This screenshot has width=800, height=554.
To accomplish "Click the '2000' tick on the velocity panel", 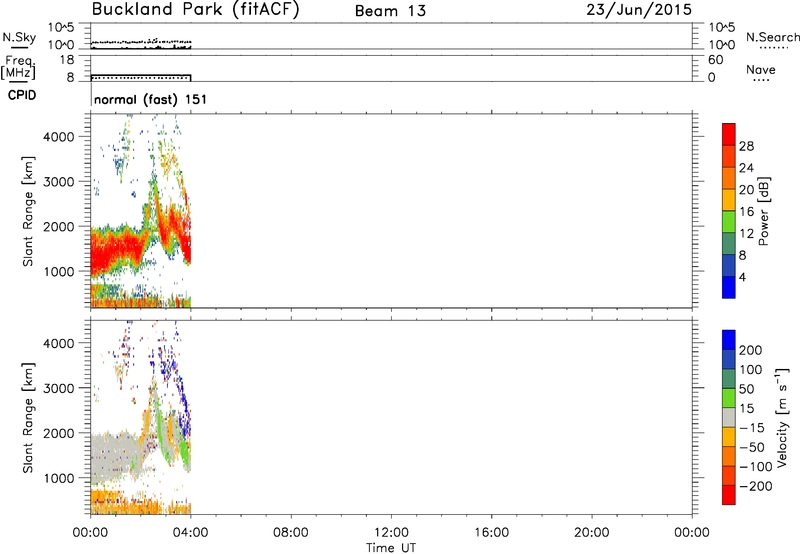I will click(59, 433).
